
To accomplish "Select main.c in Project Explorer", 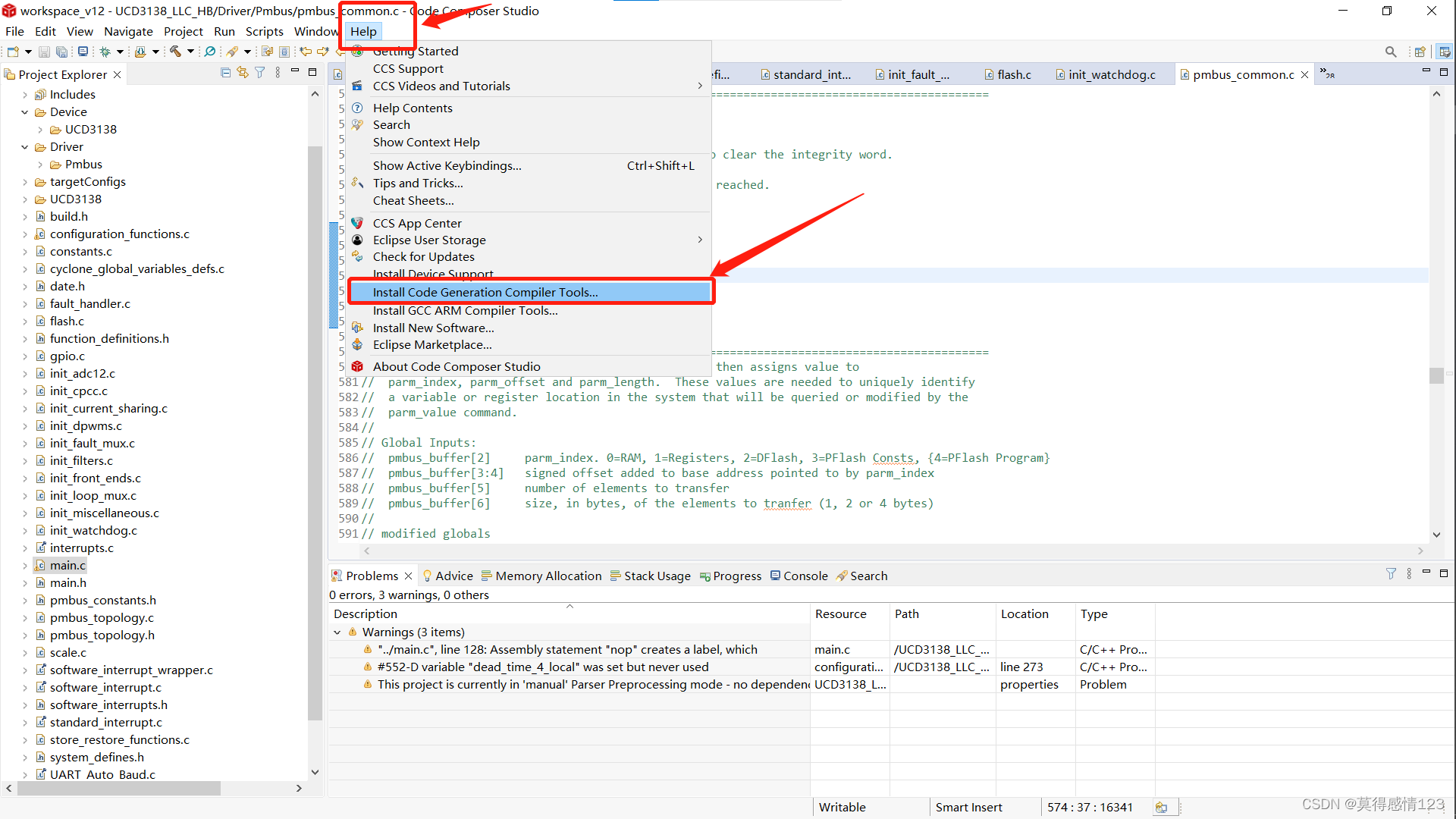I will 67,566.
